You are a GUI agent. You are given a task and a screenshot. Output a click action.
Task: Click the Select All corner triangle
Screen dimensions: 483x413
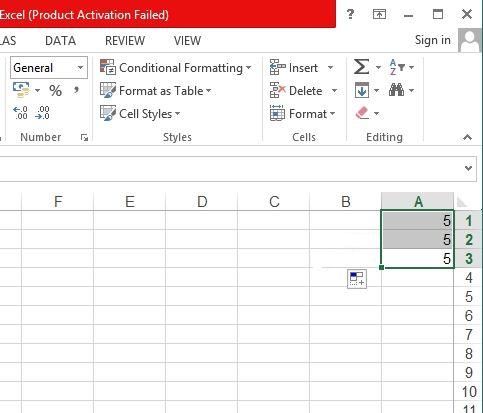pos(462,202)
